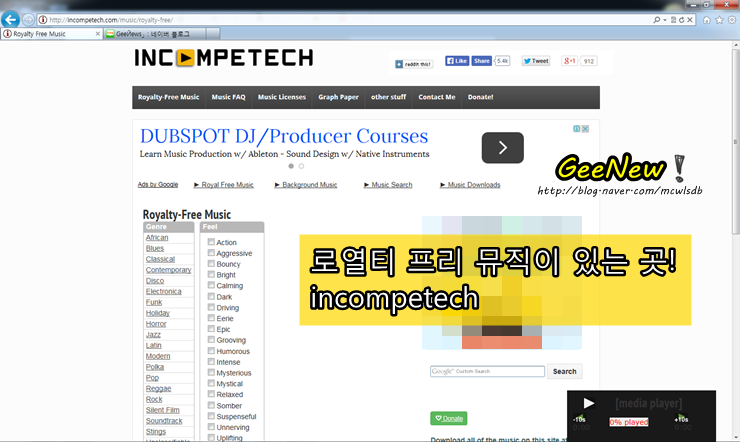Close the Royalty Free Music tab
This screenshot has height=442, width=740.
[98, 34]
